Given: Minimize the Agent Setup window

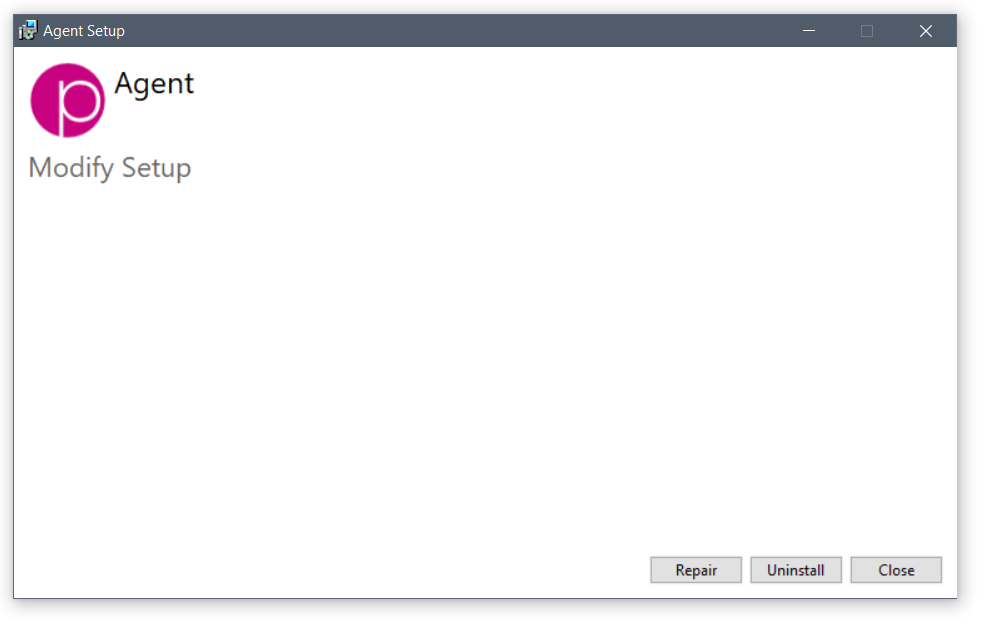Looking at the screenshot, I should (x=809, y=31).
